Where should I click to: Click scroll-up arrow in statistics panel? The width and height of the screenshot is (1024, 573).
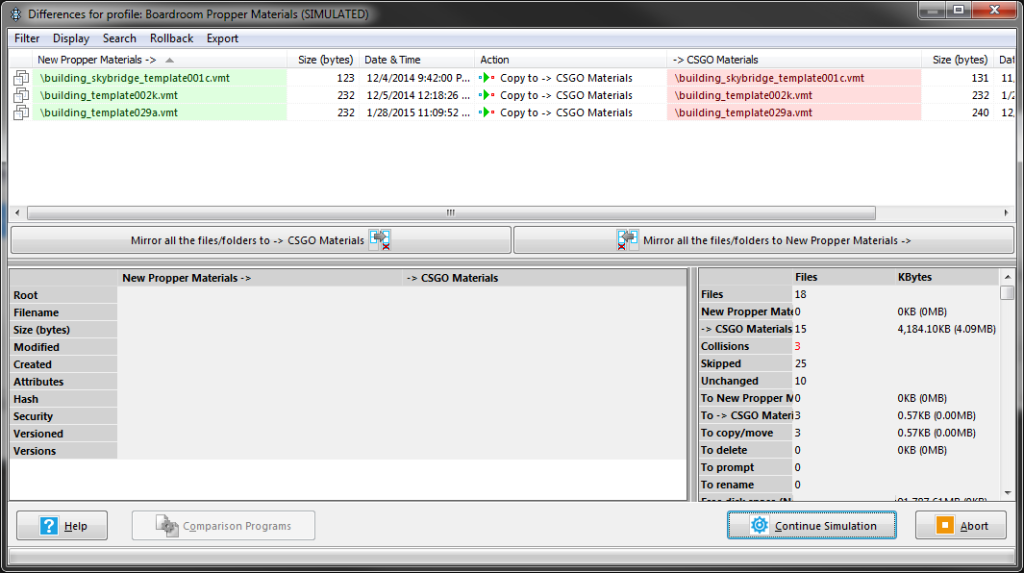coord(1007,277)
